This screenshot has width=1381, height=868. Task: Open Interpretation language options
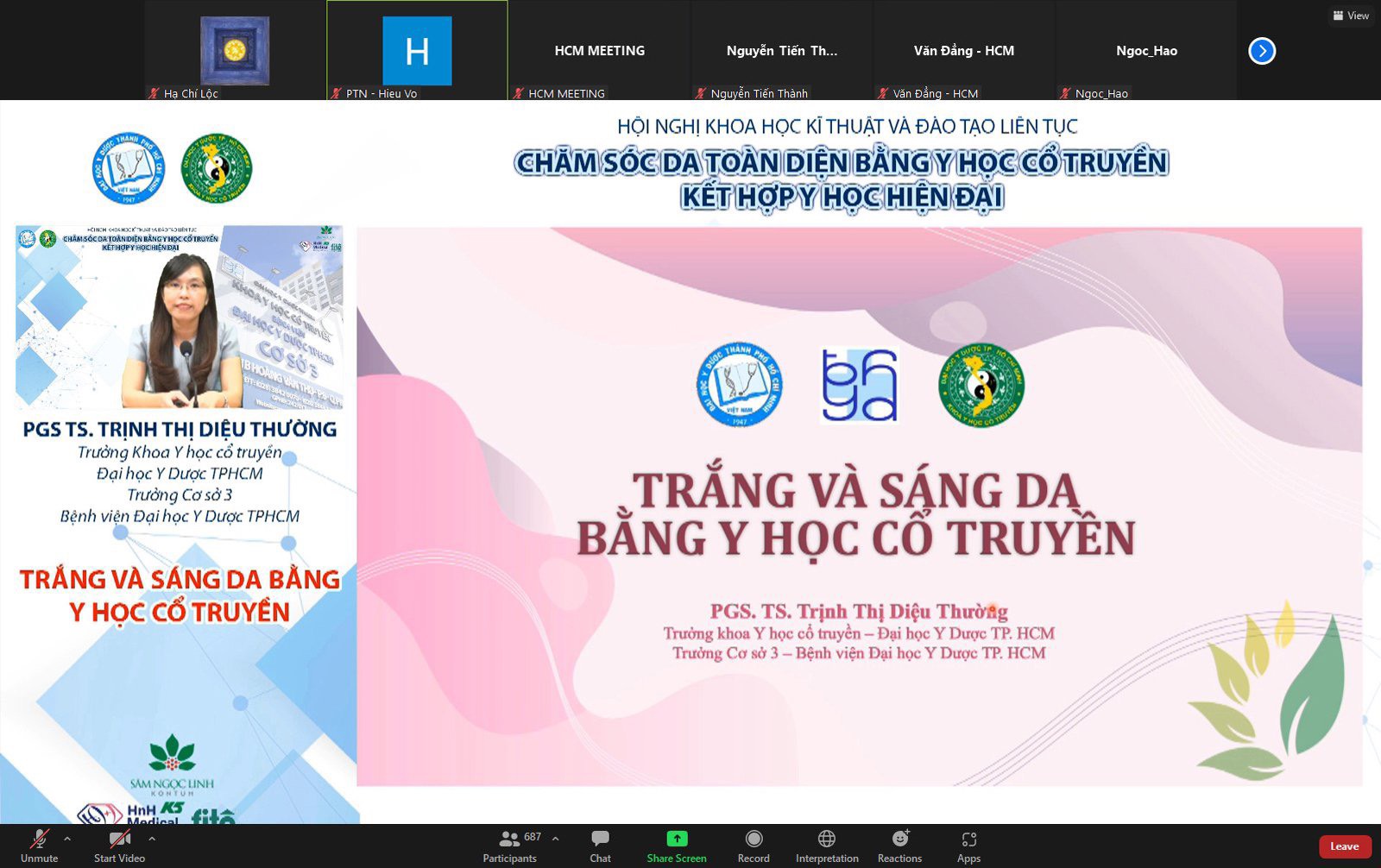tap(827, 846)
